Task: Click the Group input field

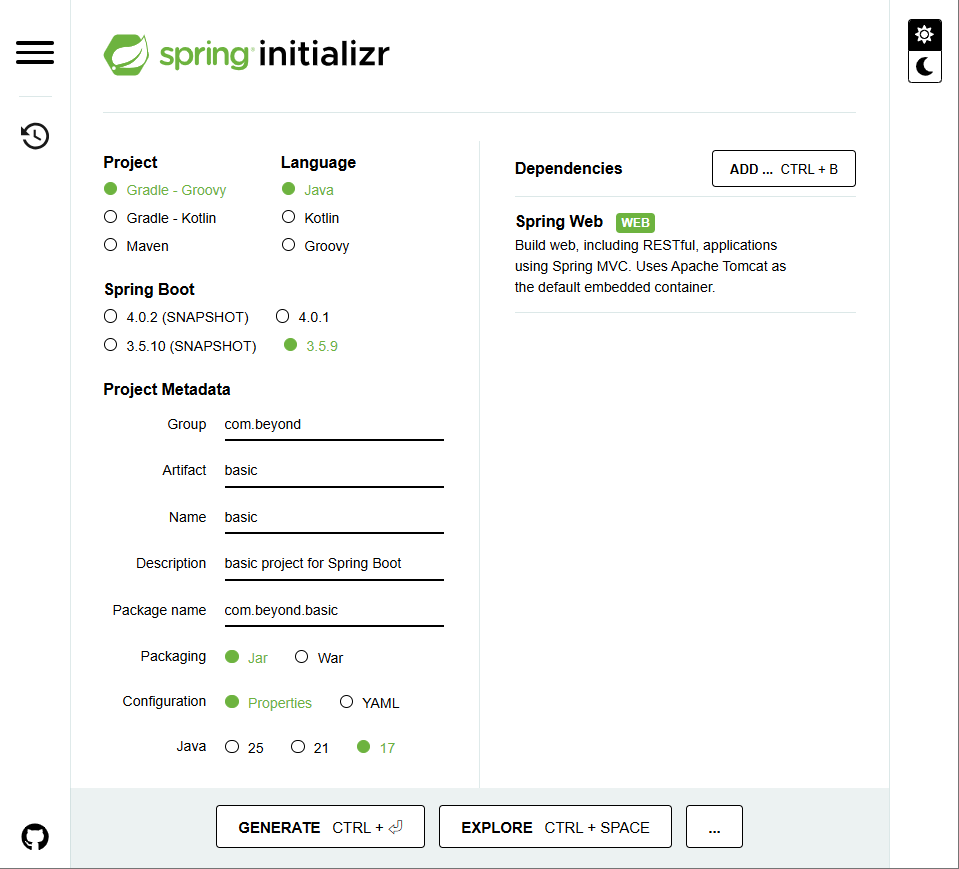Action: pos(334,425)
